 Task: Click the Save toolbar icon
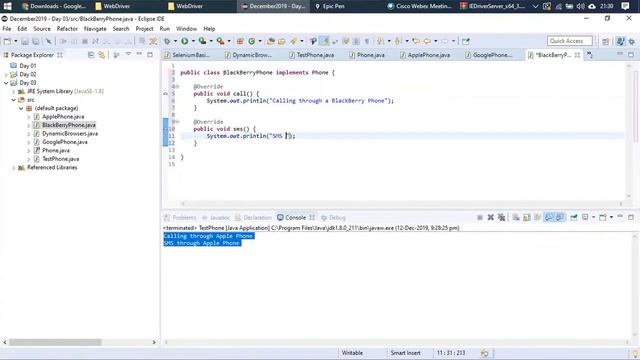(25, 41)
